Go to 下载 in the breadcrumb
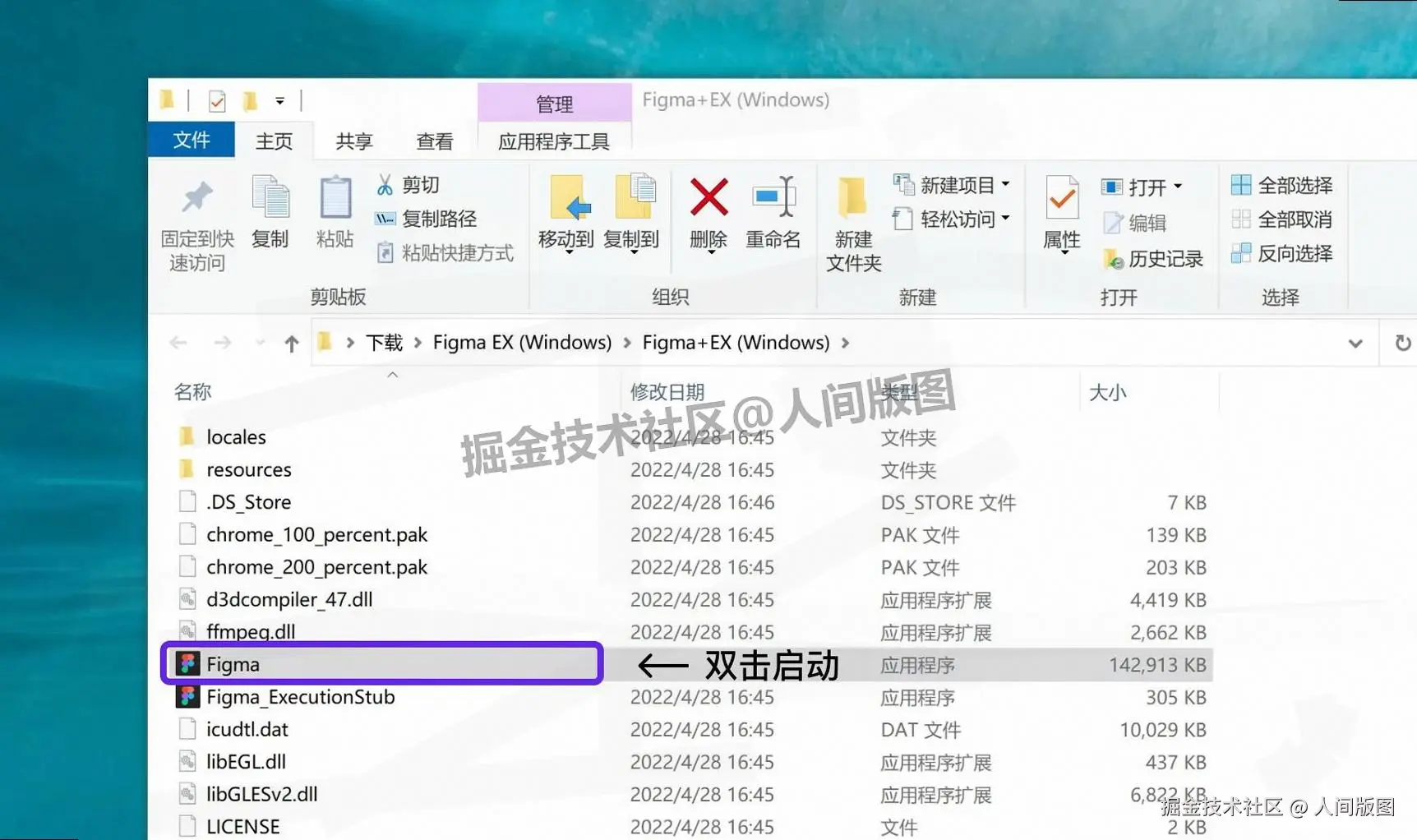This screenshot has height=840, width=1417. 384,343
